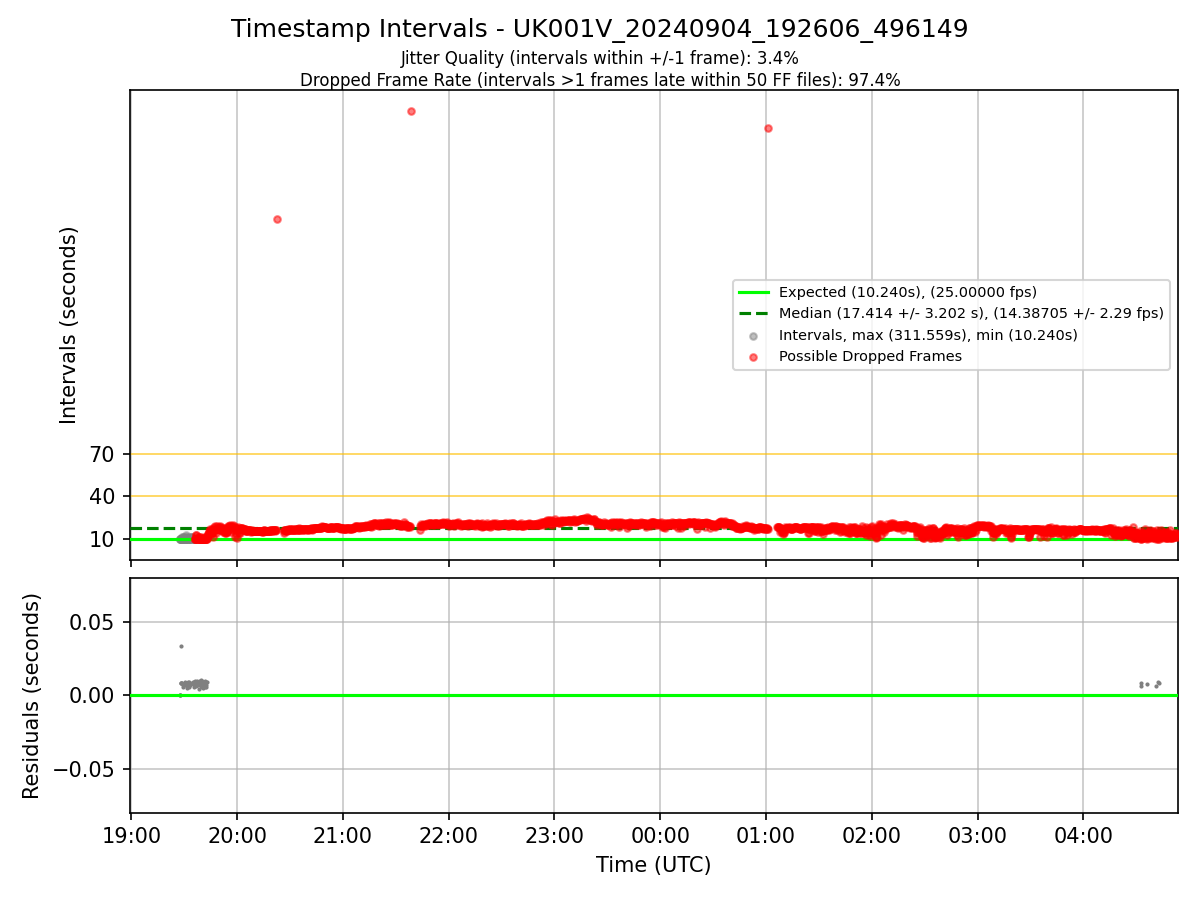Click legend entry "Intervals, max (311.559s), min (10.240s)"
1200x900 pixels.
(928, 335)
